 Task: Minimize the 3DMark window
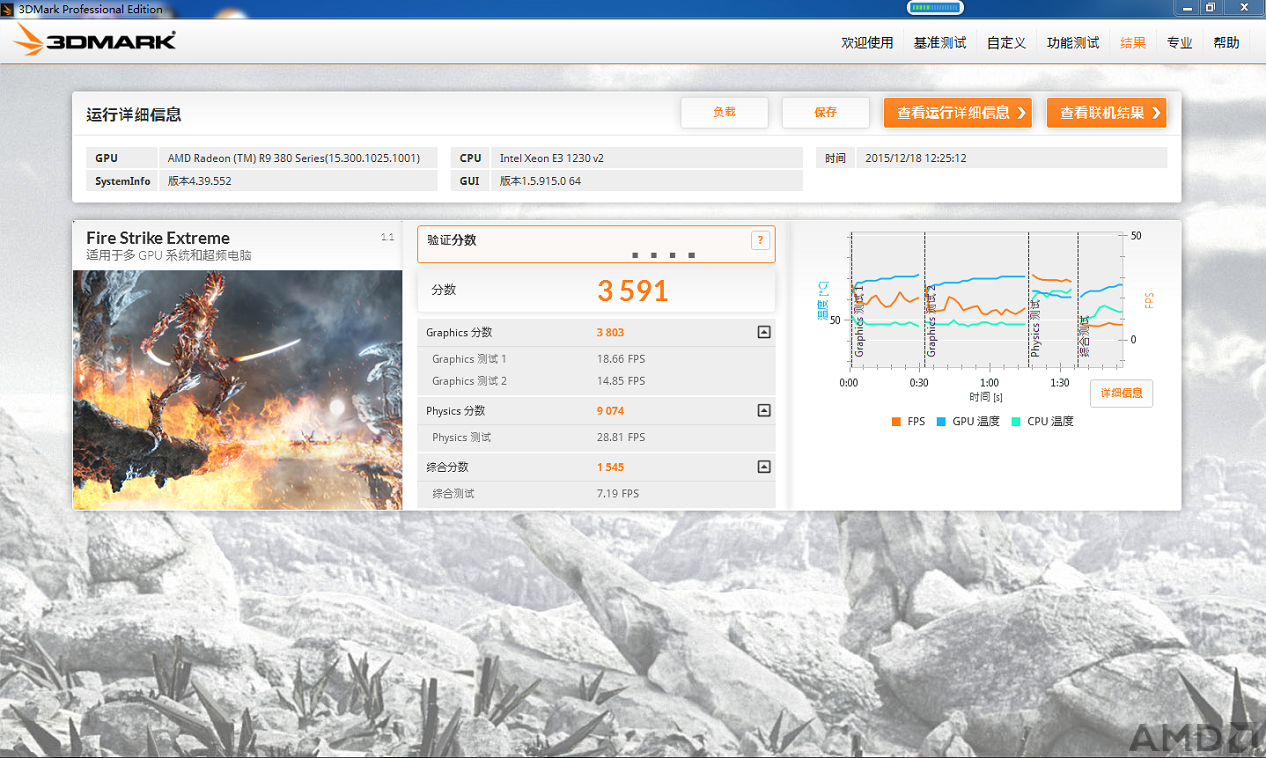[x=1188, y=8]
